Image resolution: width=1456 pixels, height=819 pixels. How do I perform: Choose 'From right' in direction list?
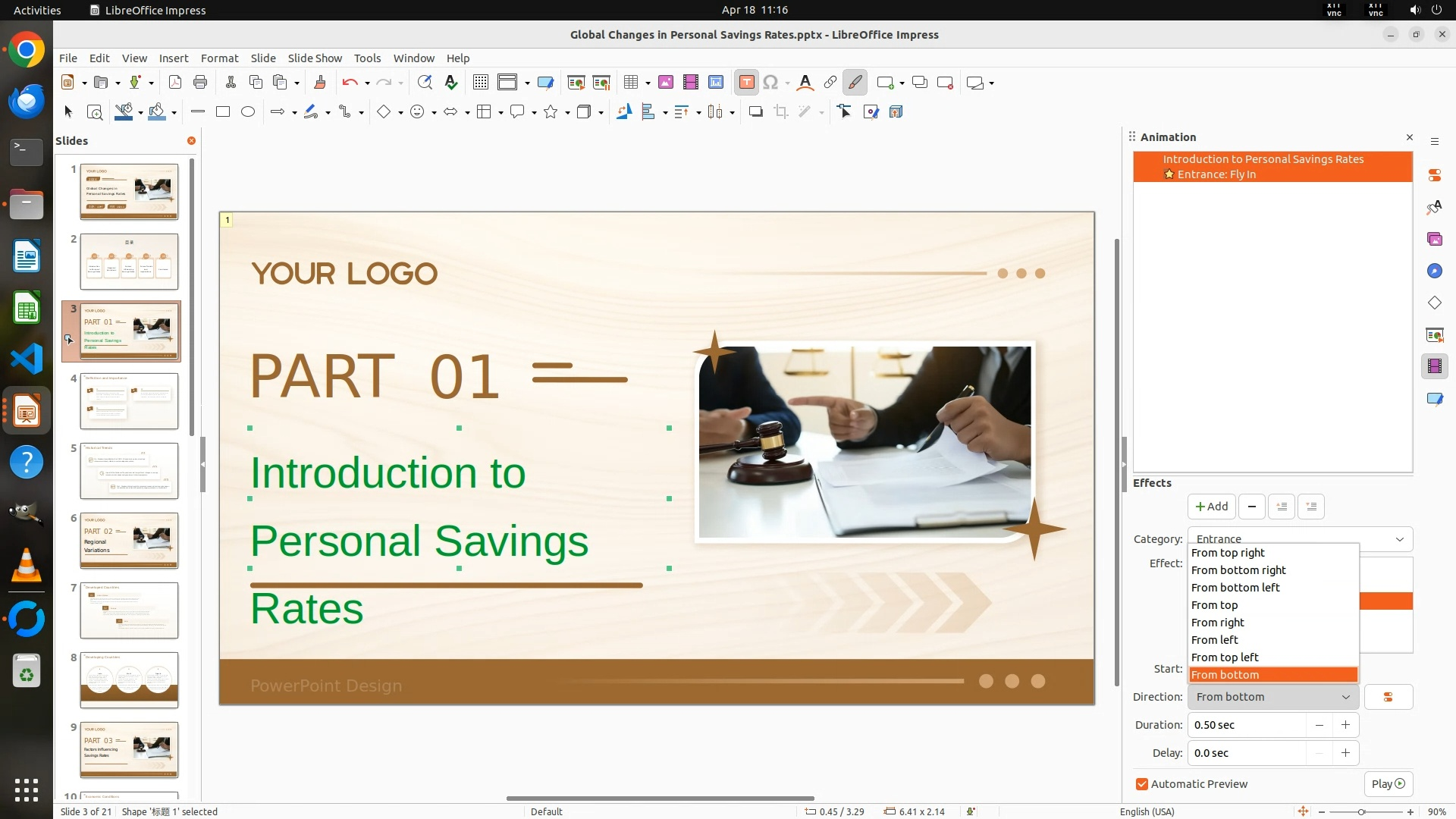(1218, 623)
